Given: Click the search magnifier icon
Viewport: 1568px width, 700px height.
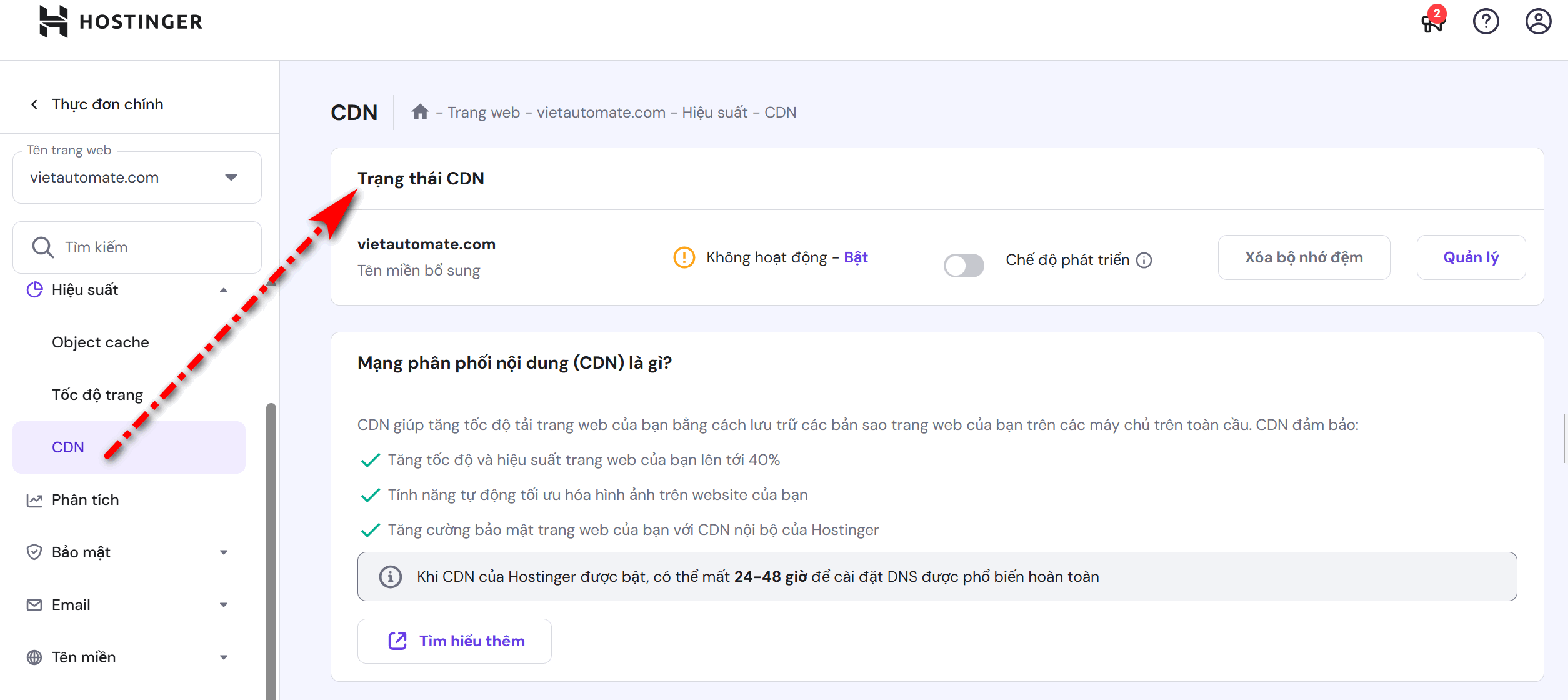Looking at the screenshot, I should [x=42, y=247].
